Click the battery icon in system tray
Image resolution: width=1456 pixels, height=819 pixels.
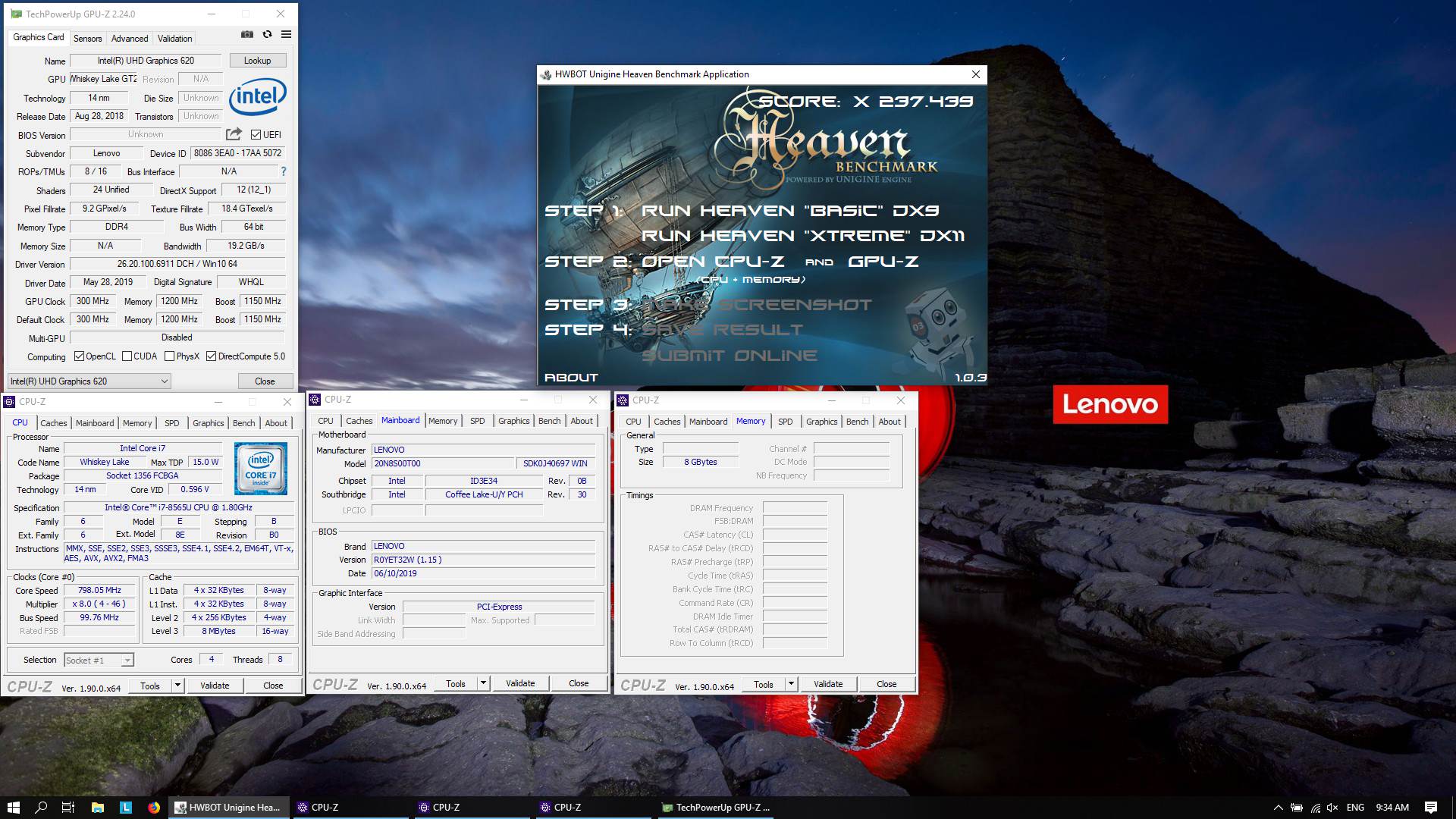pyautogui.click(x=1297, y=808)
